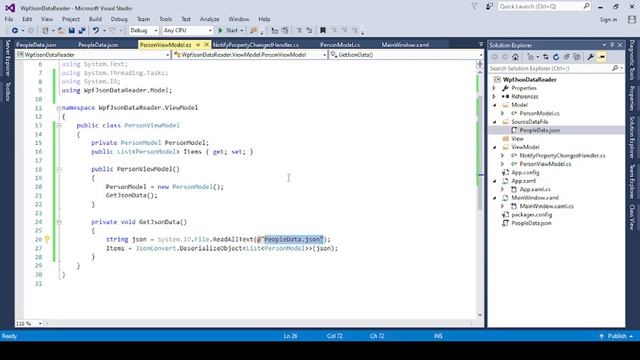Open the Debug menu
640x360 pixels.
pos(119,19)
